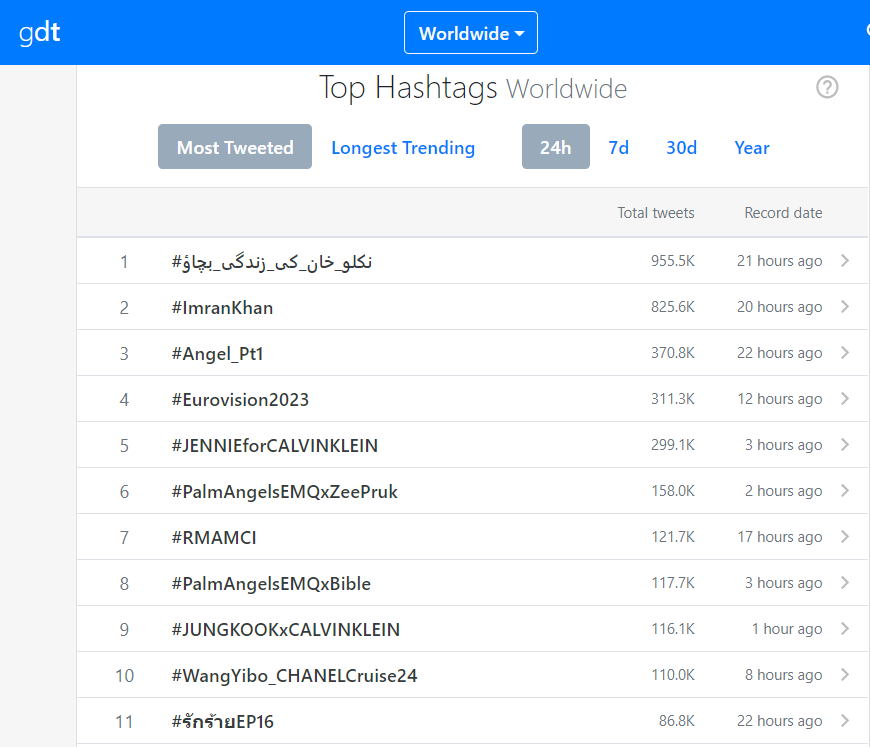Click the 20 hours ago record date
Viewport: 870px width, 747px height.
[779, 307]
